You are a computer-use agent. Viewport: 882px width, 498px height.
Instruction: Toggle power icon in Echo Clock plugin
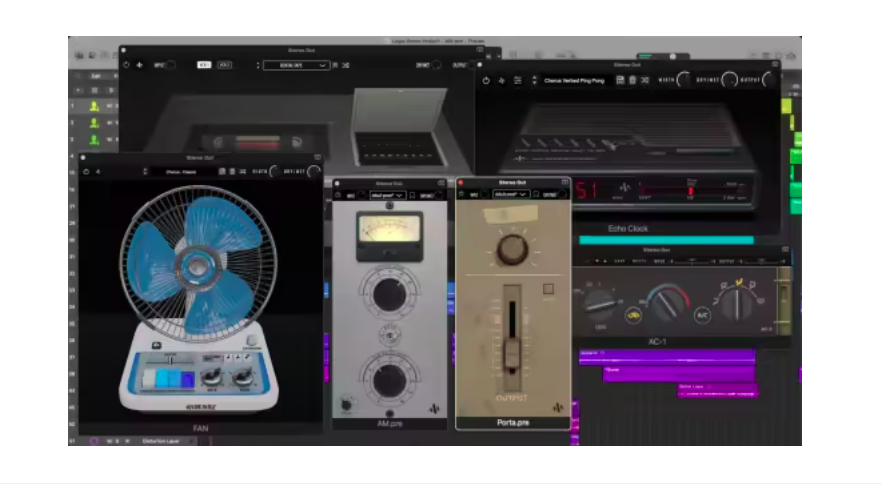[x=486, y=80]
